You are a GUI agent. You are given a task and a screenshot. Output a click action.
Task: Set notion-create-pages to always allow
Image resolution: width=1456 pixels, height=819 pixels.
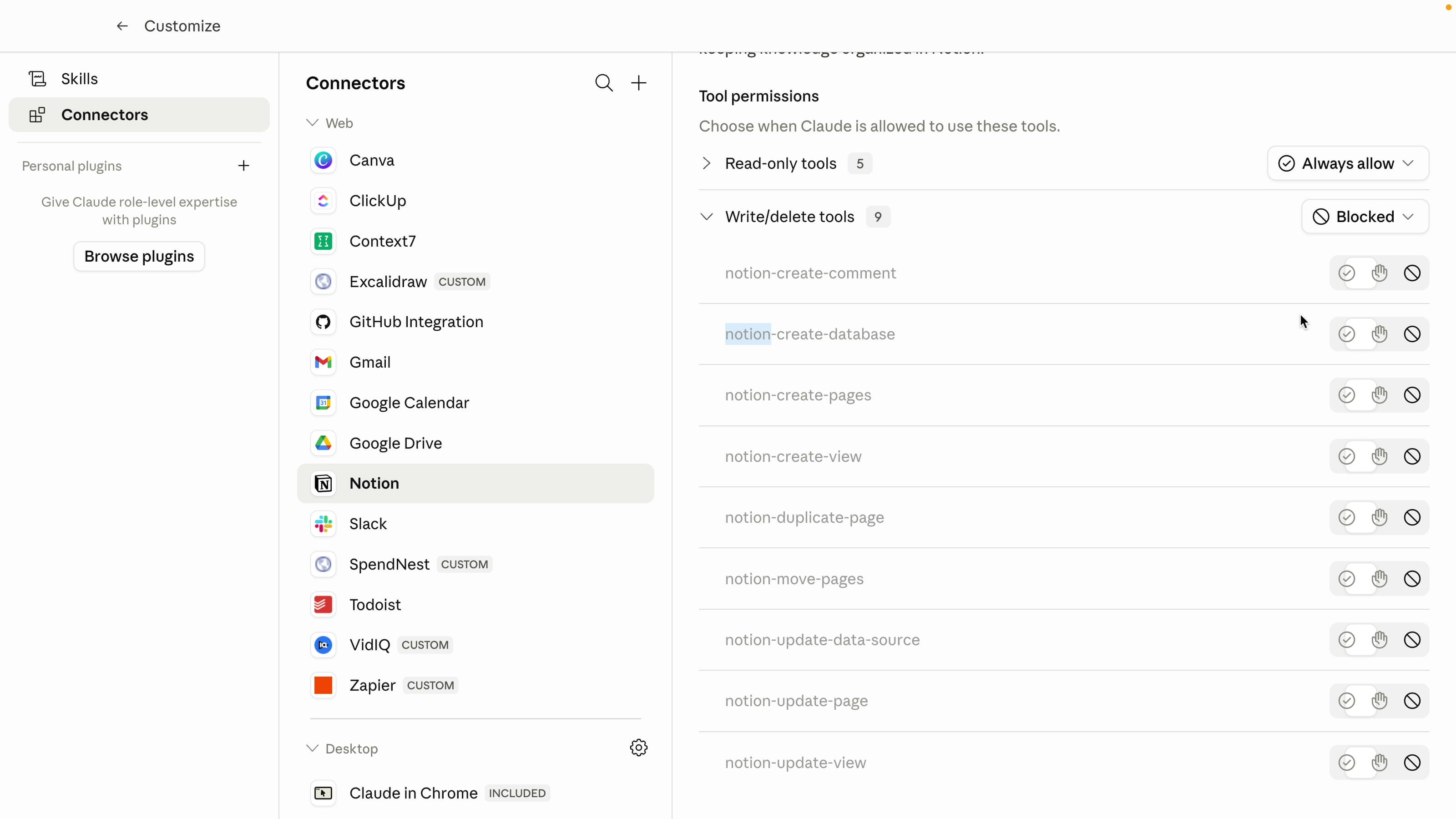[x=1347, y=395]
